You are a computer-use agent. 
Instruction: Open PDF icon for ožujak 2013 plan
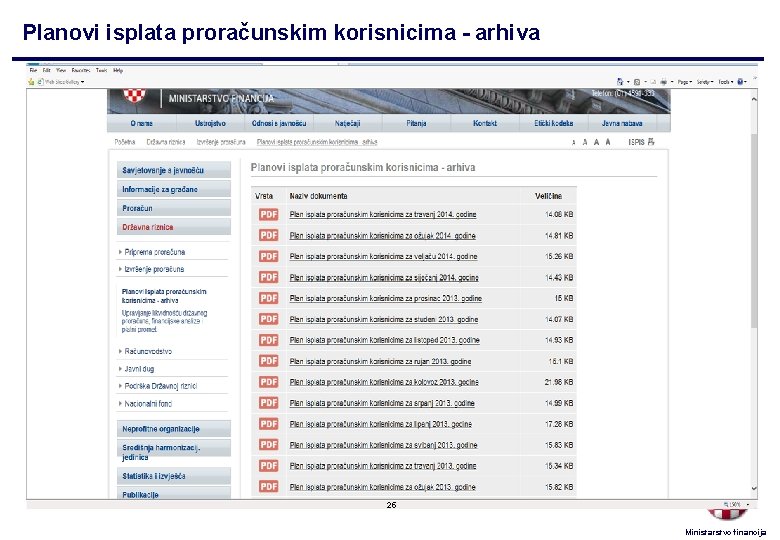coord(268,486)
